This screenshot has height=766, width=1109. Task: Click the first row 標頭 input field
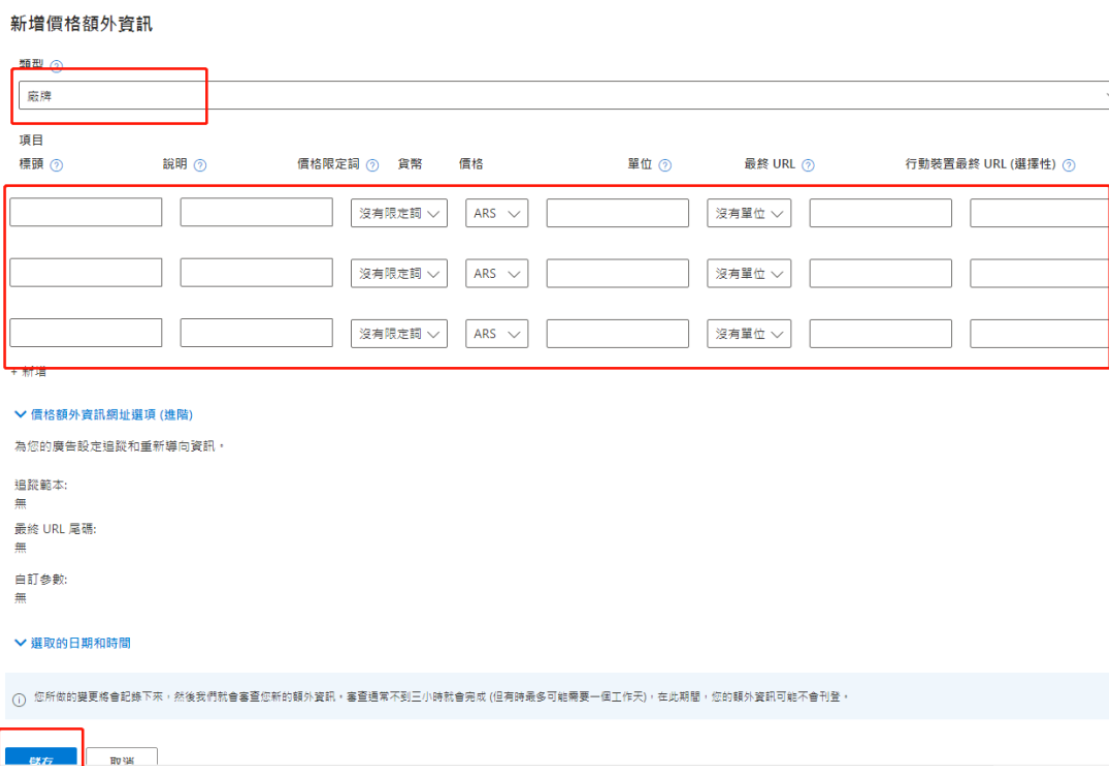pyautogui.click(x=85, y=212)
